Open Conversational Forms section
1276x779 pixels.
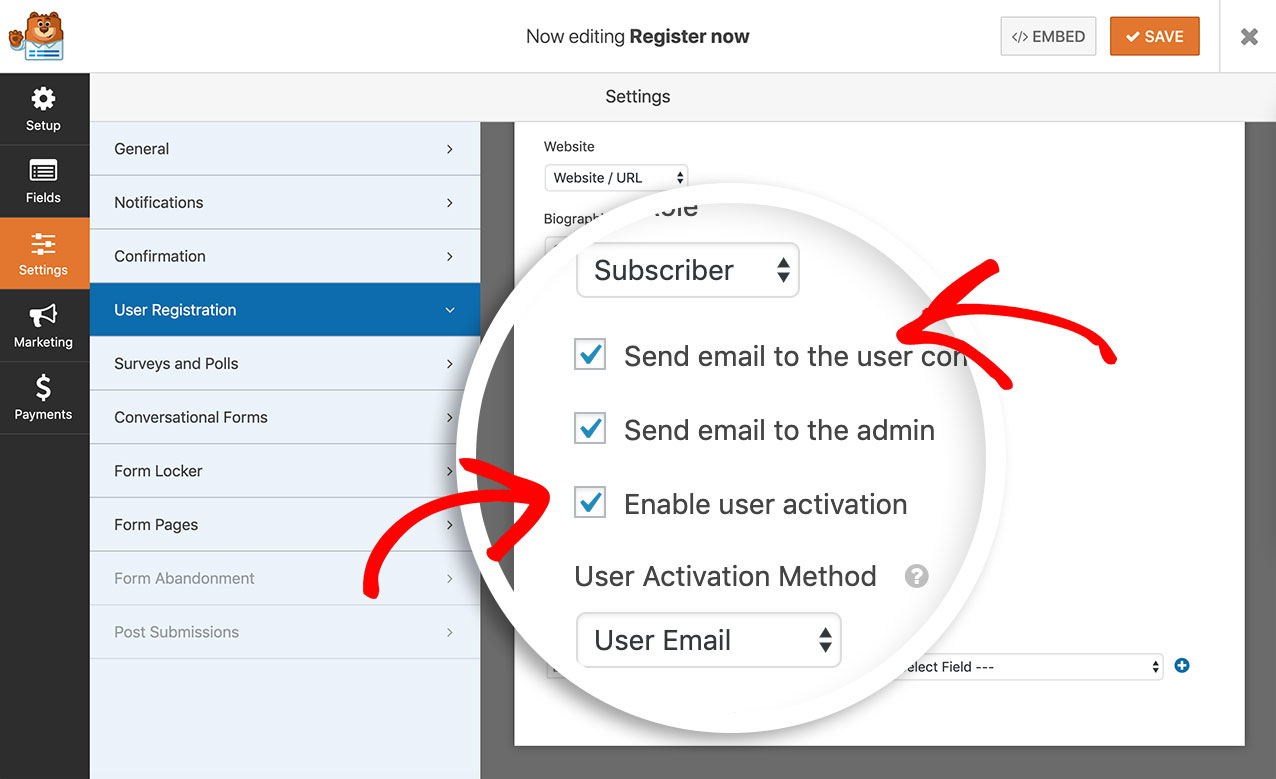[x=285, y=417]
